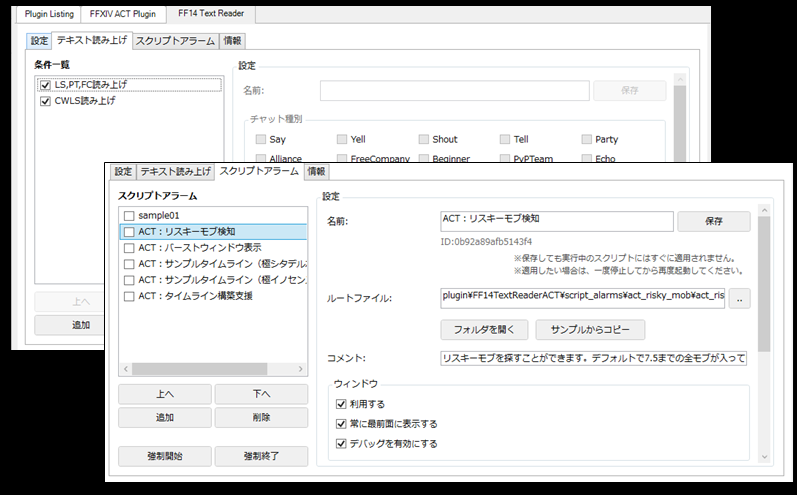Click the サンプルからコピー button
The width and height of the screenshot is (797, 495).
(590, 330)
